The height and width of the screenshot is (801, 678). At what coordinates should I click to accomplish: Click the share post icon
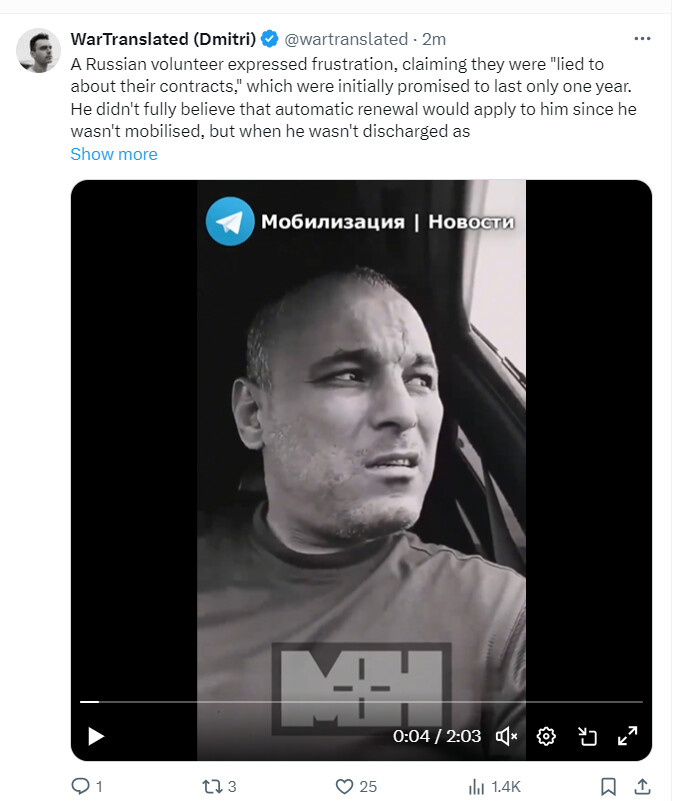[643, 786]
